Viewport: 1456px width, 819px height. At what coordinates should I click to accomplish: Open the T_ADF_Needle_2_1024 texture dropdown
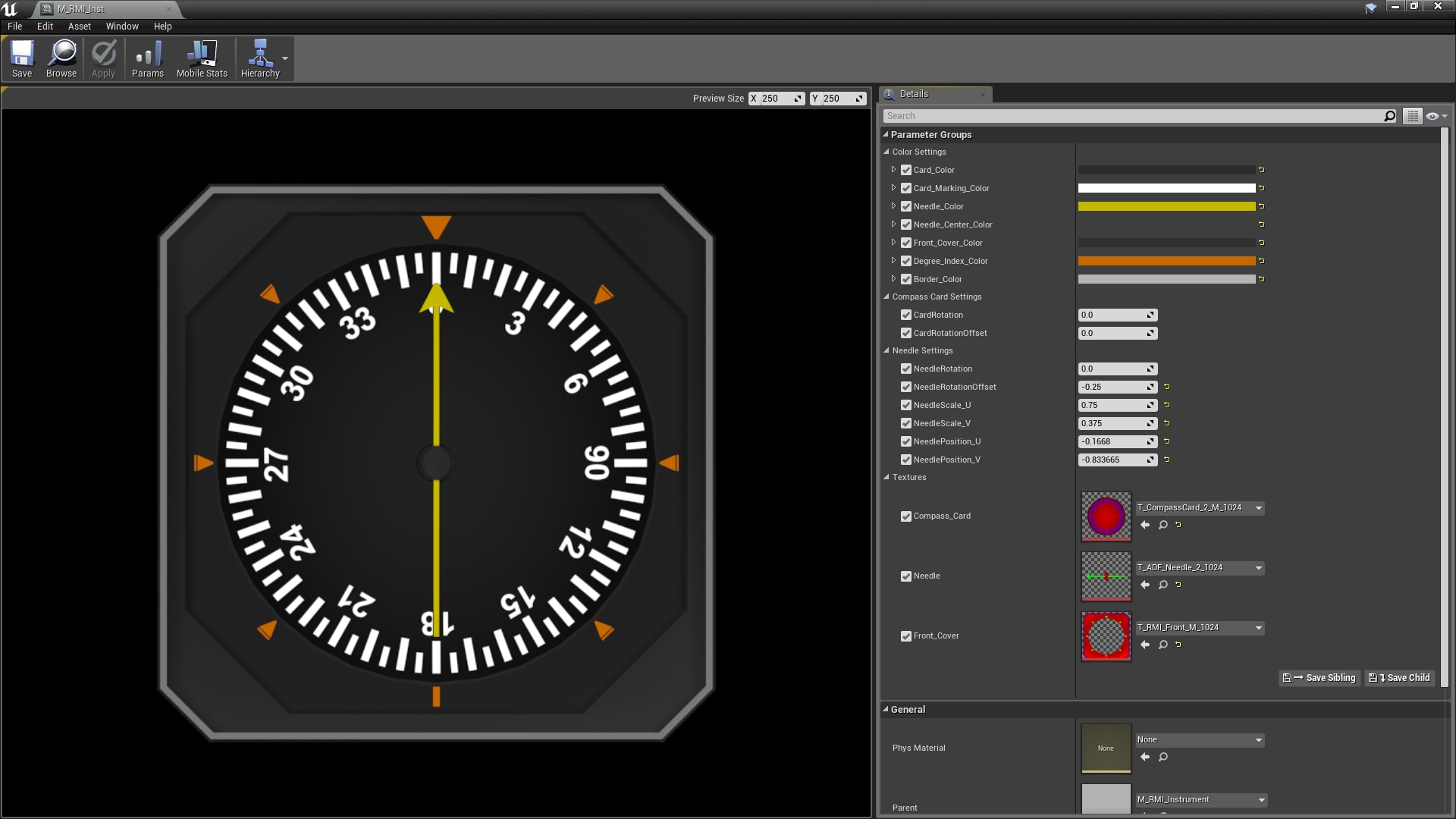1258,567
